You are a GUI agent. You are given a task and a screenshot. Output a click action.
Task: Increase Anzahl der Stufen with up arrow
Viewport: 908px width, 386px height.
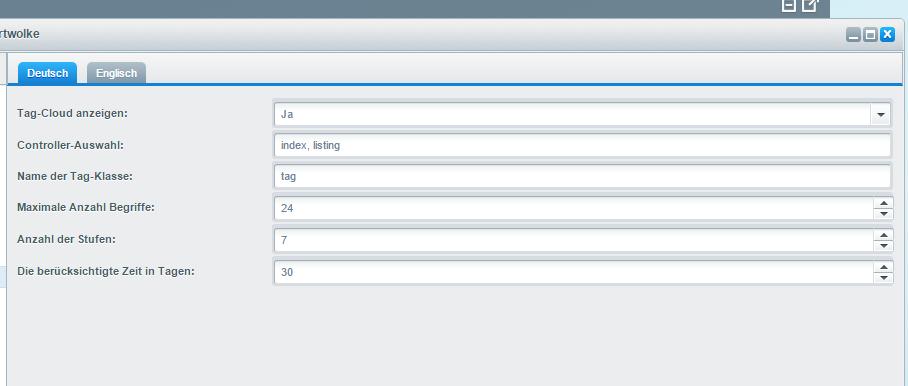pos(883,234)
